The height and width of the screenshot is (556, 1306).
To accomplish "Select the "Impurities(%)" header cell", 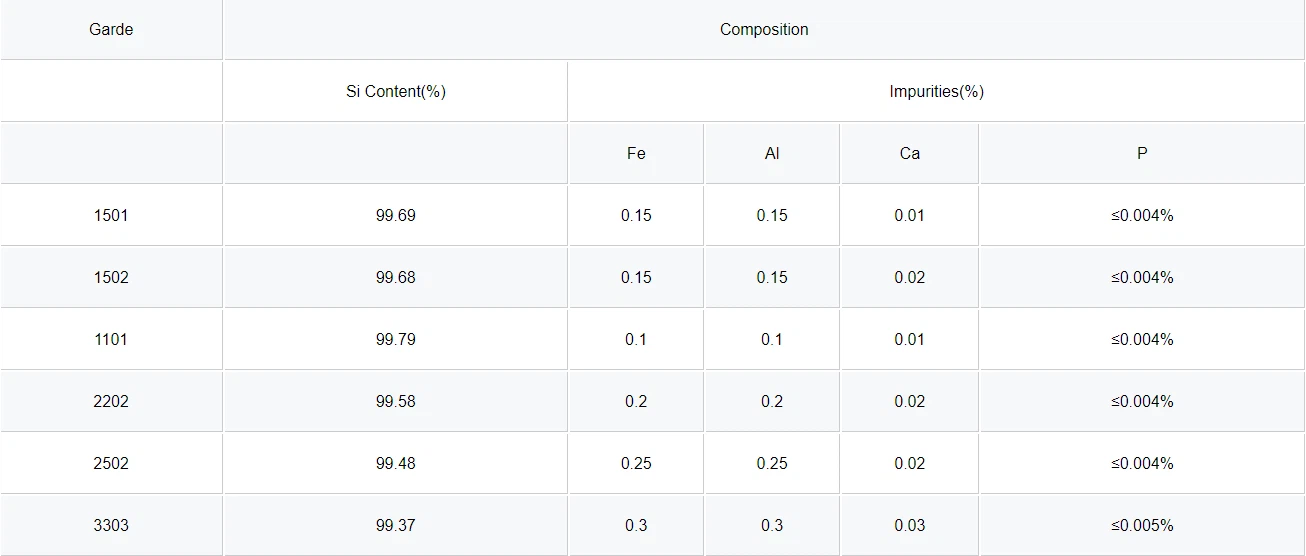I will [x=936, y=92].
